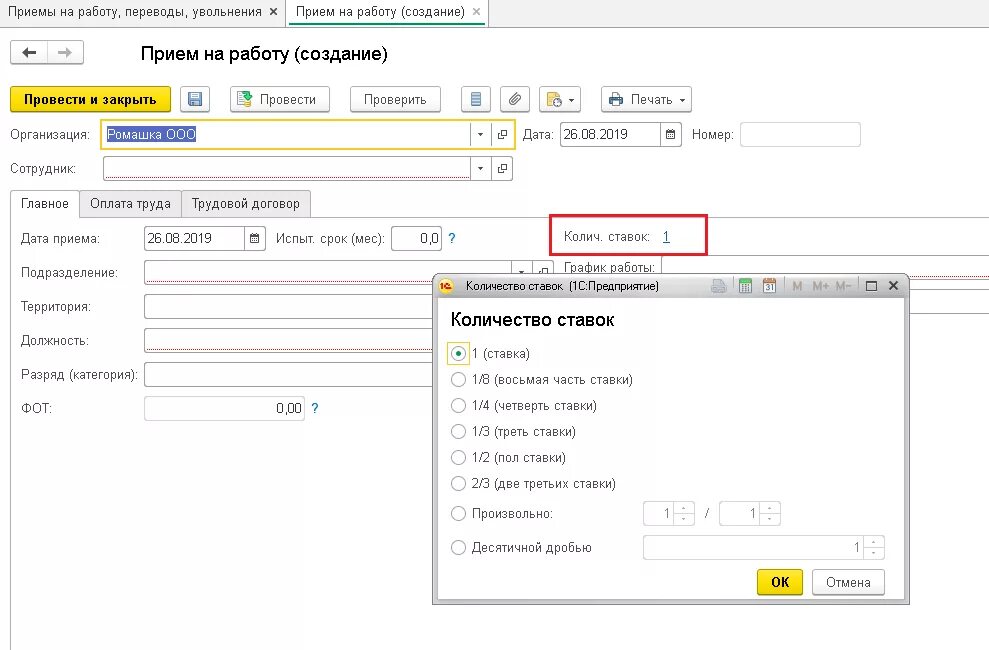Click the M memory button in dialog title

tap(797, 286)
